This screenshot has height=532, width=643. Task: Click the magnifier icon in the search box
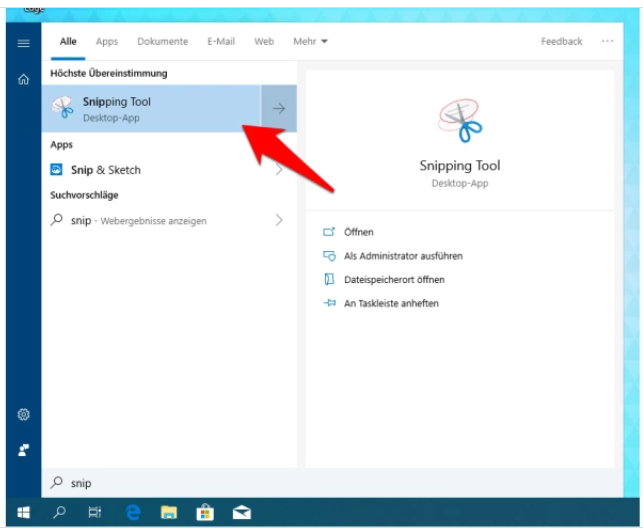(56, 482)
